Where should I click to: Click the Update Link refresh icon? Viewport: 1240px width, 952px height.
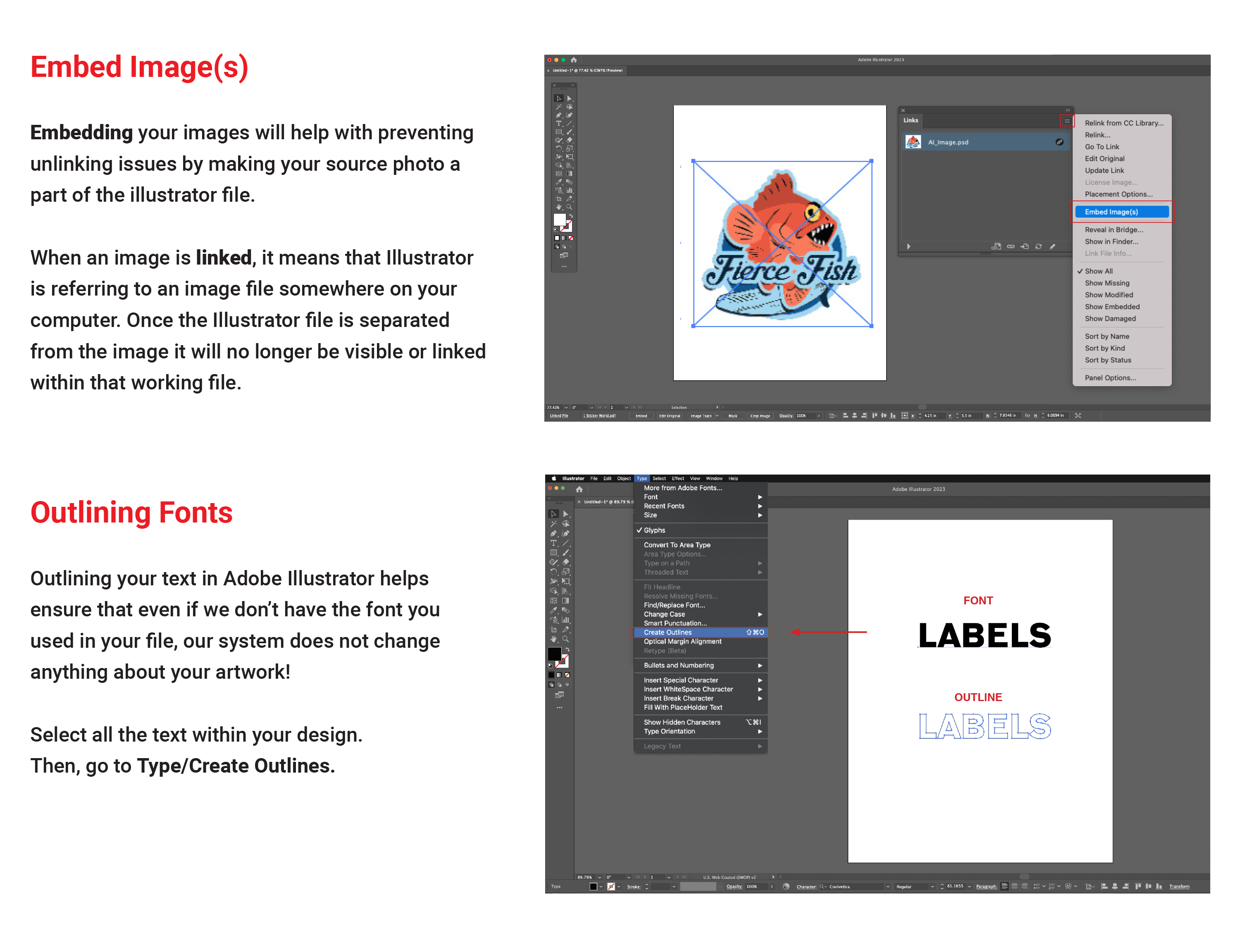pyautogui.click(x=1038, y=246)
